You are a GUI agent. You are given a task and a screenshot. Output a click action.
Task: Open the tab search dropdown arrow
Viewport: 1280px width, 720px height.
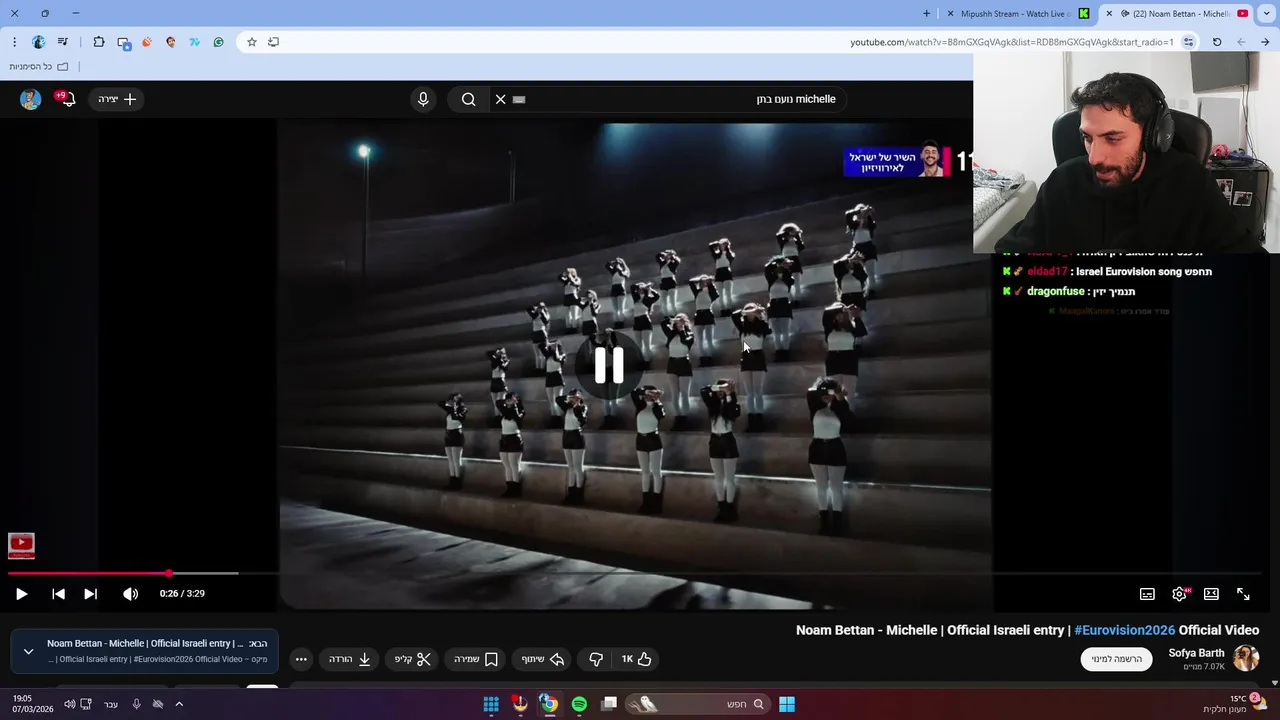pos(1266,14)
